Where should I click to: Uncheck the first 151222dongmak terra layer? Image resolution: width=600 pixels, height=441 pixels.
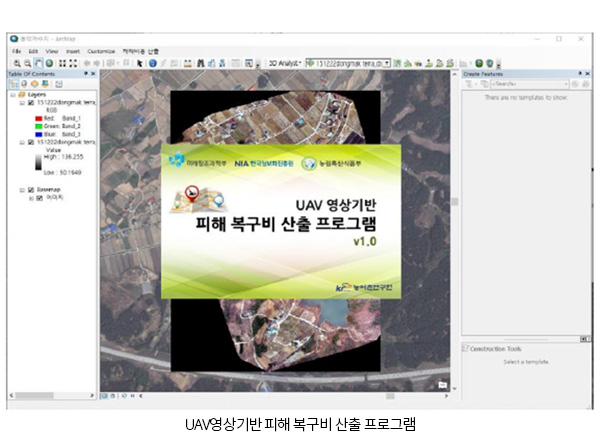[x=31, y=102]
